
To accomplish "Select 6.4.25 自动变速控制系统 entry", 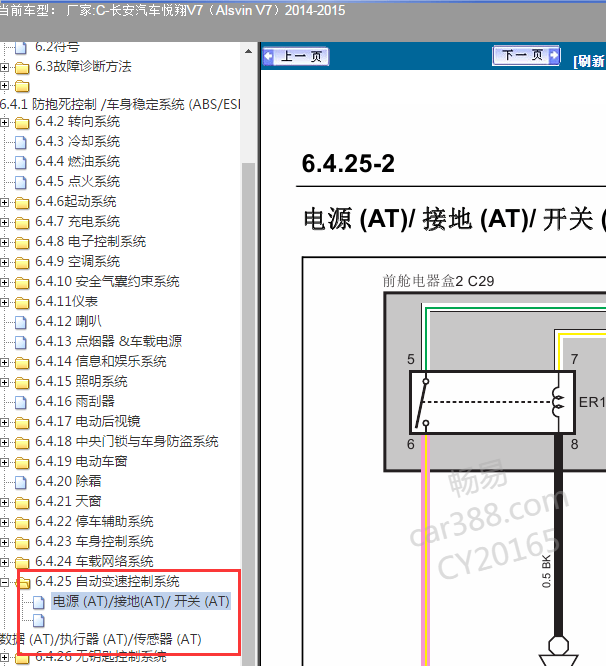I will pyautogui.click(x=107, y=581).
